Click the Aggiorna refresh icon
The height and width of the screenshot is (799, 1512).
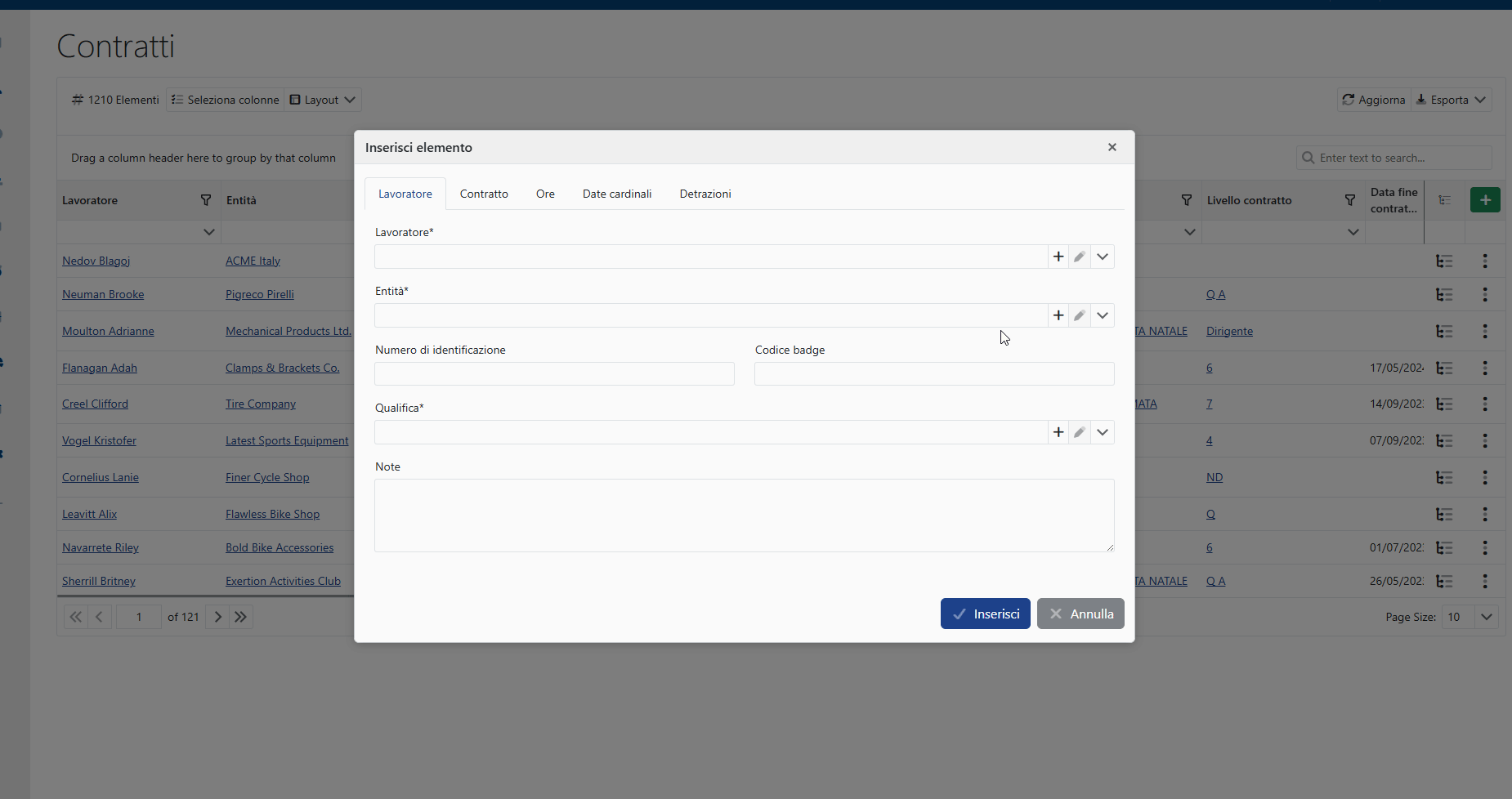[x=1349, y=100]
